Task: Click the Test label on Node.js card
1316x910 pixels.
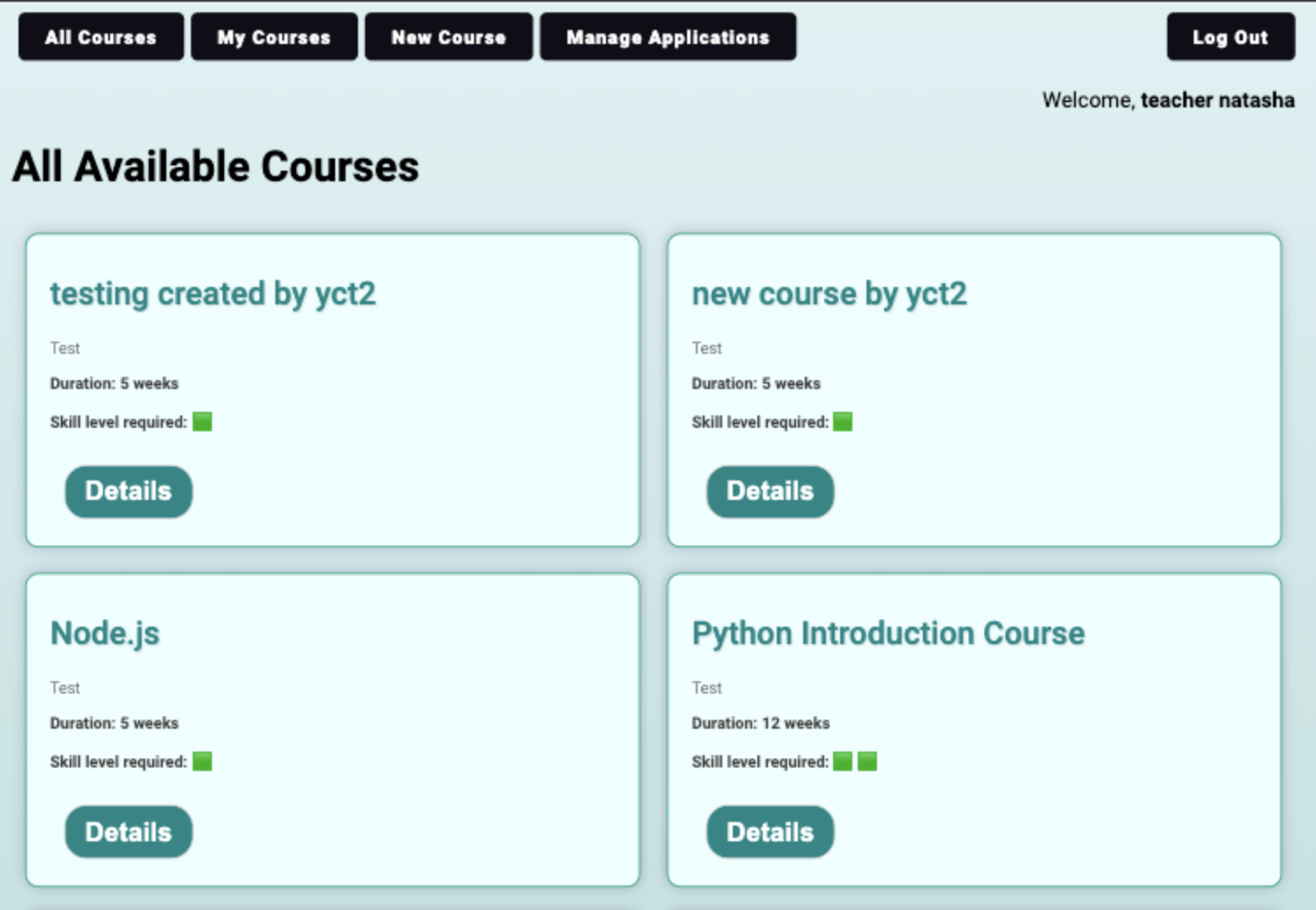Action: click(x=64, y=687)
